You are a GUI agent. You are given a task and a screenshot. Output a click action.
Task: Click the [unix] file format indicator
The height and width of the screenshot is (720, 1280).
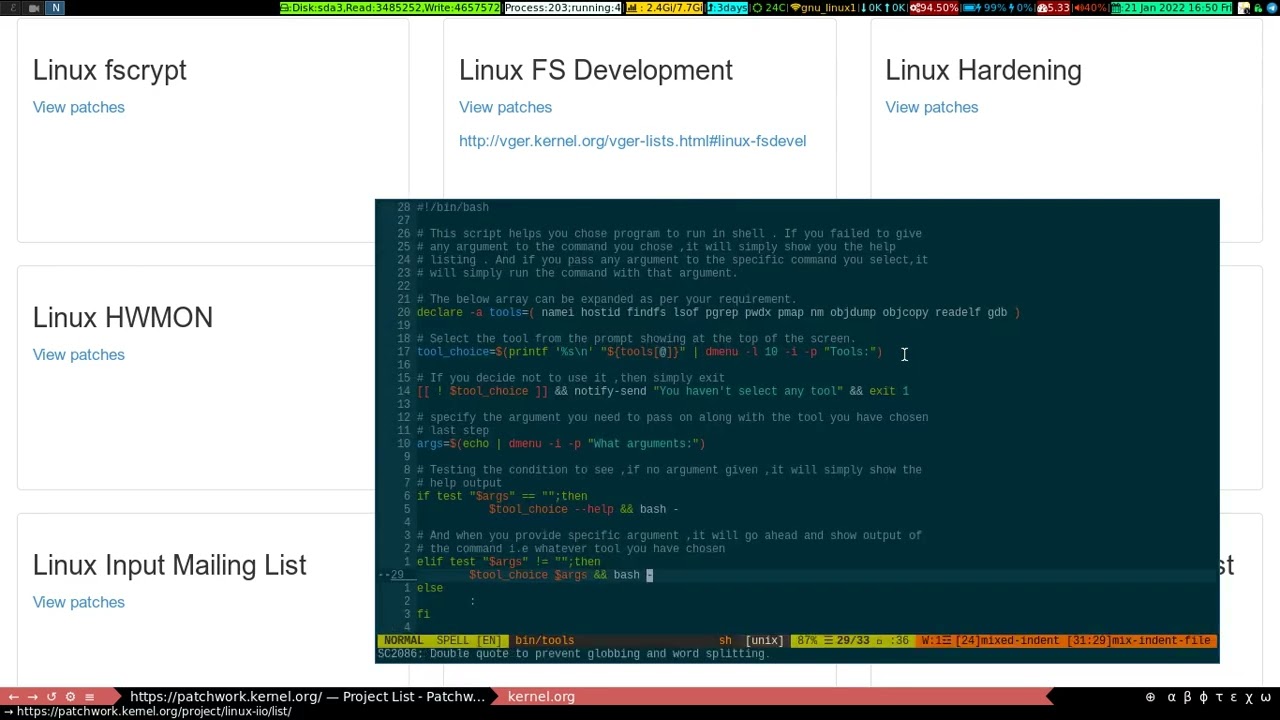click(x=765, y=640)
